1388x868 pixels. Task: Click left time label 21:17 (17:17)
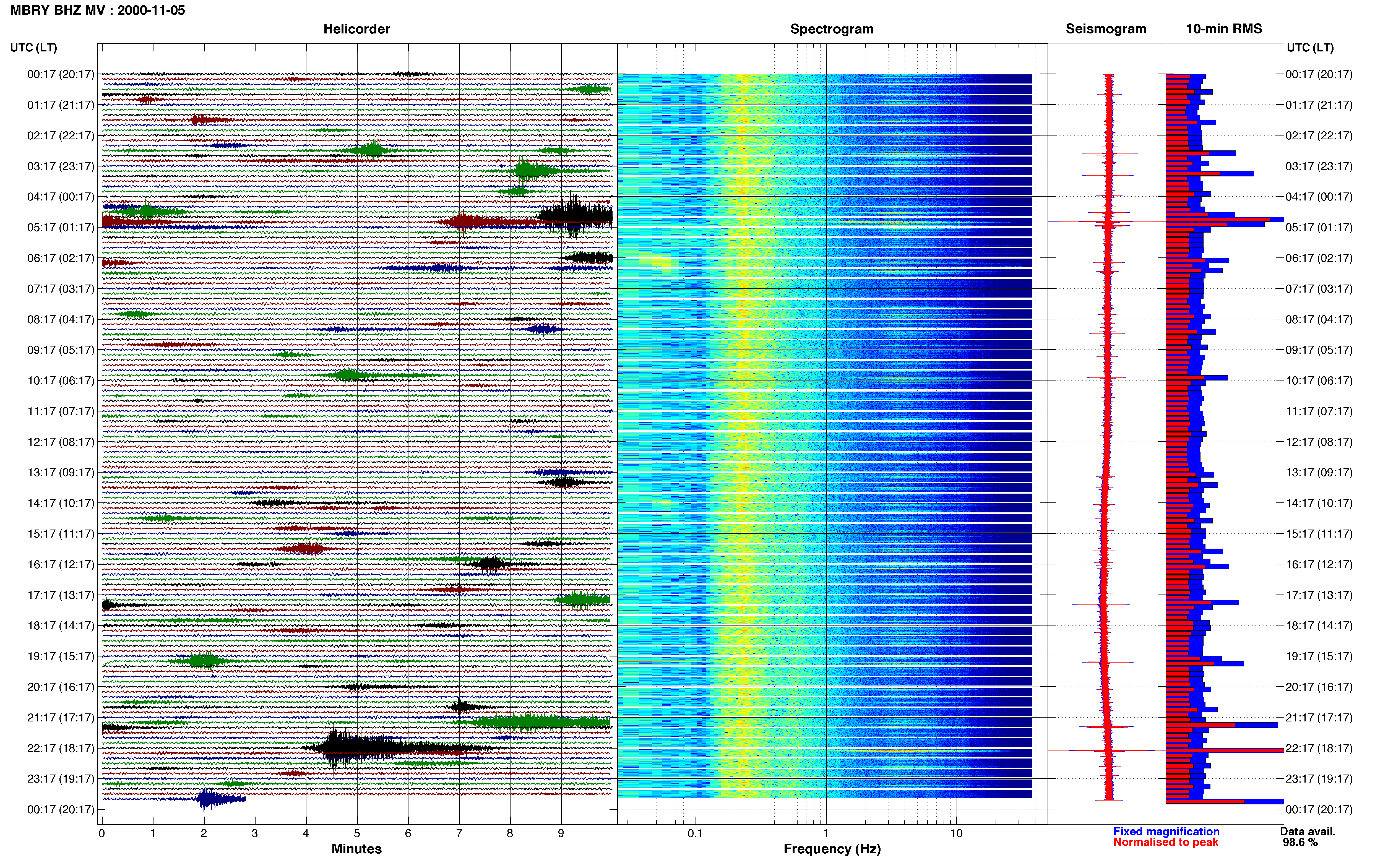(60, 717)
